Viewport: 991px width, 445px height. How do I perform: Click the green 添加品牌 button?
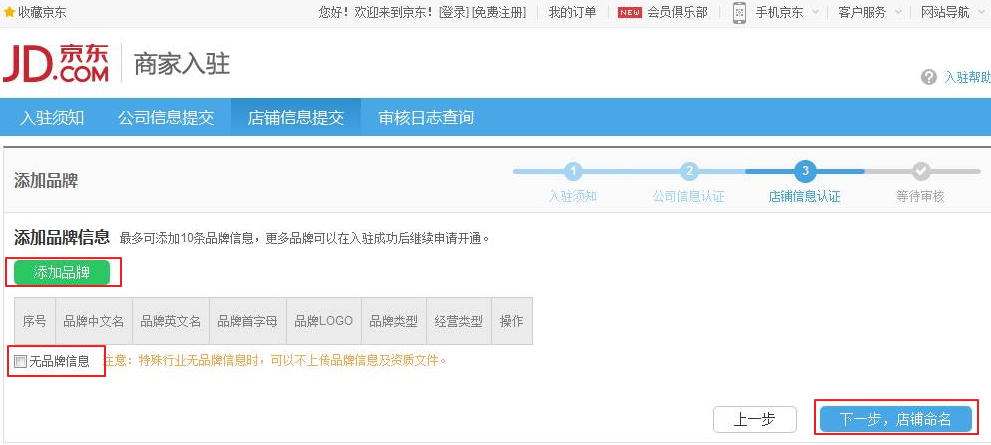tap(62, 272)
